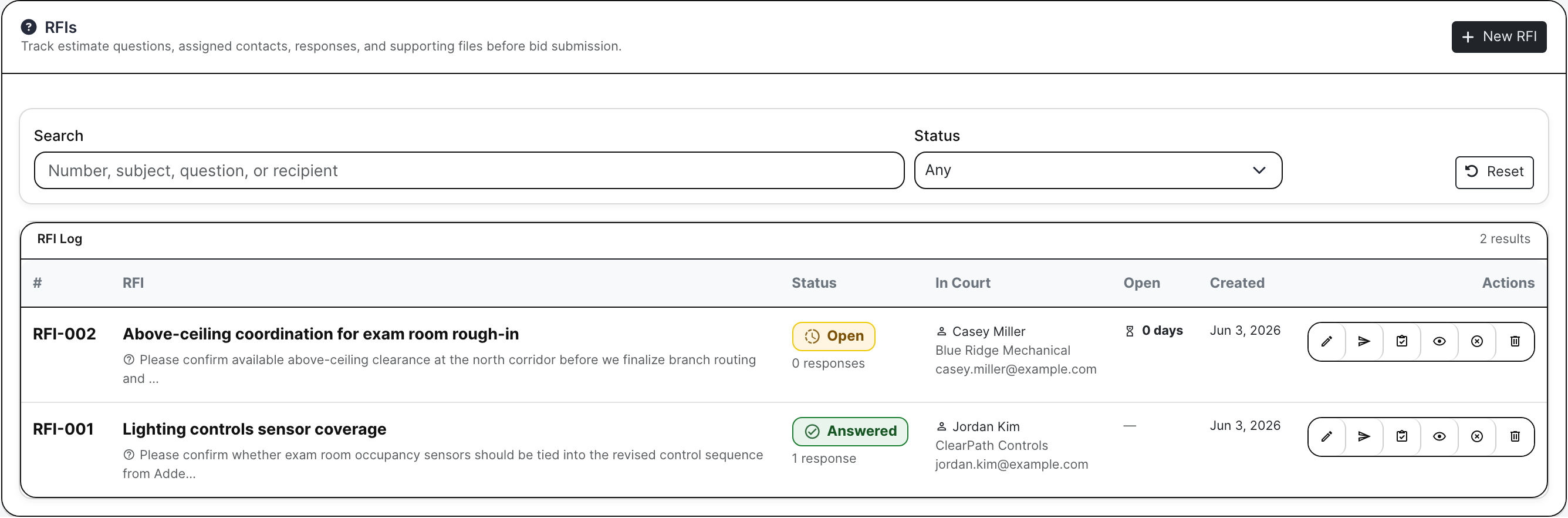The image size is (1568, 518).
Task: Open 'Lighting controls sensor coverage' RFI
Action: pos(255,429)
